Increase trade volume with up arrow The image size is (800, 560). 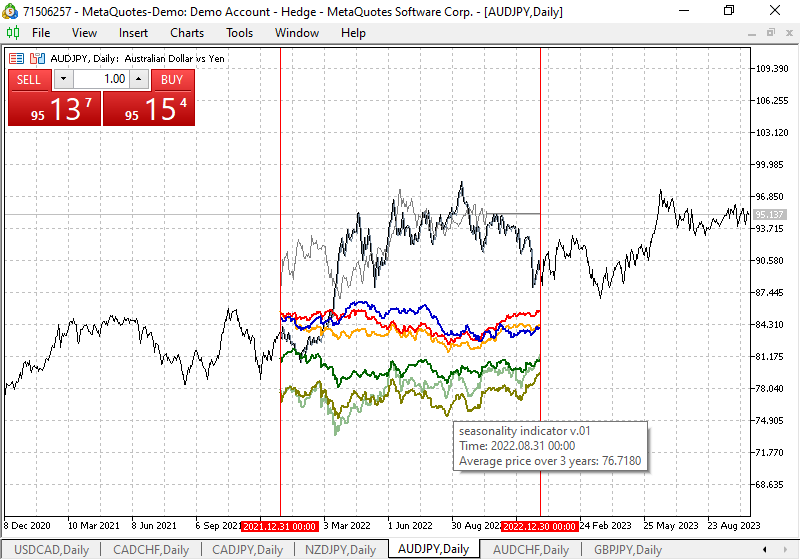(138, 79)
